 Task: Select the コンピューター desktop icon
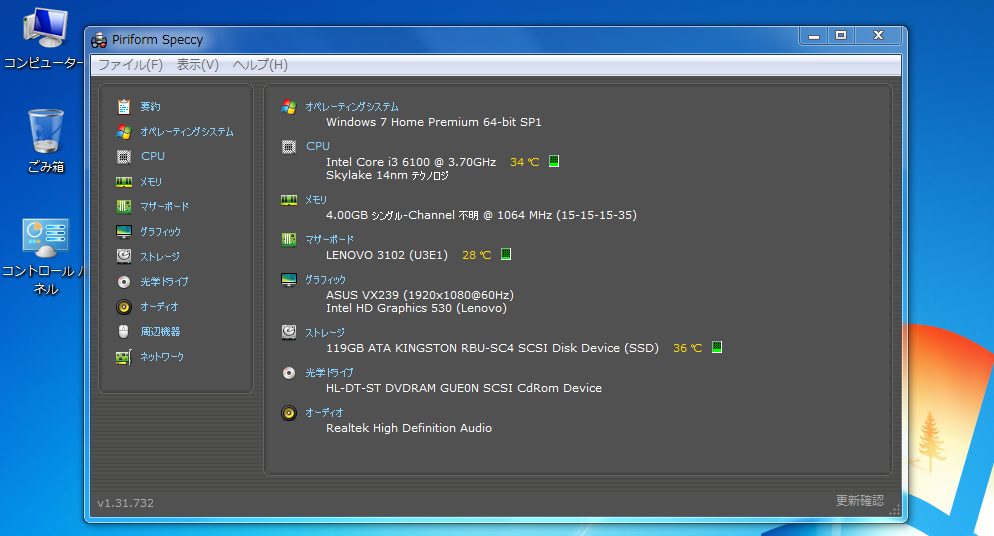pos(44,38)
